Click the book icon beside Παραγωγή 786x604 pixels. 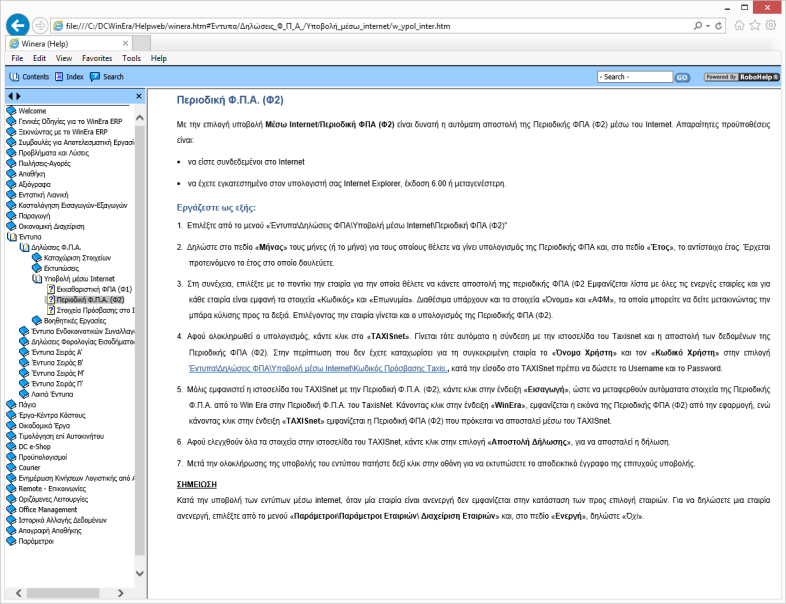11,216
